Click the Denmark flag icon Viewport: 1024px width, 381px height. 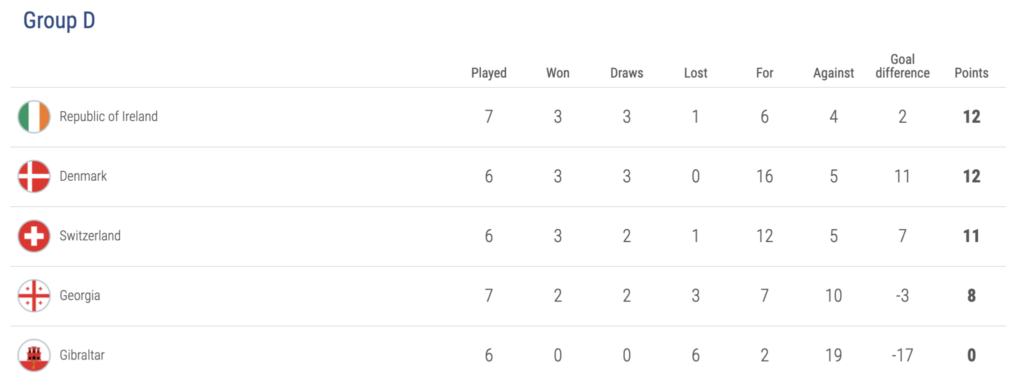[x=34, y=176]
